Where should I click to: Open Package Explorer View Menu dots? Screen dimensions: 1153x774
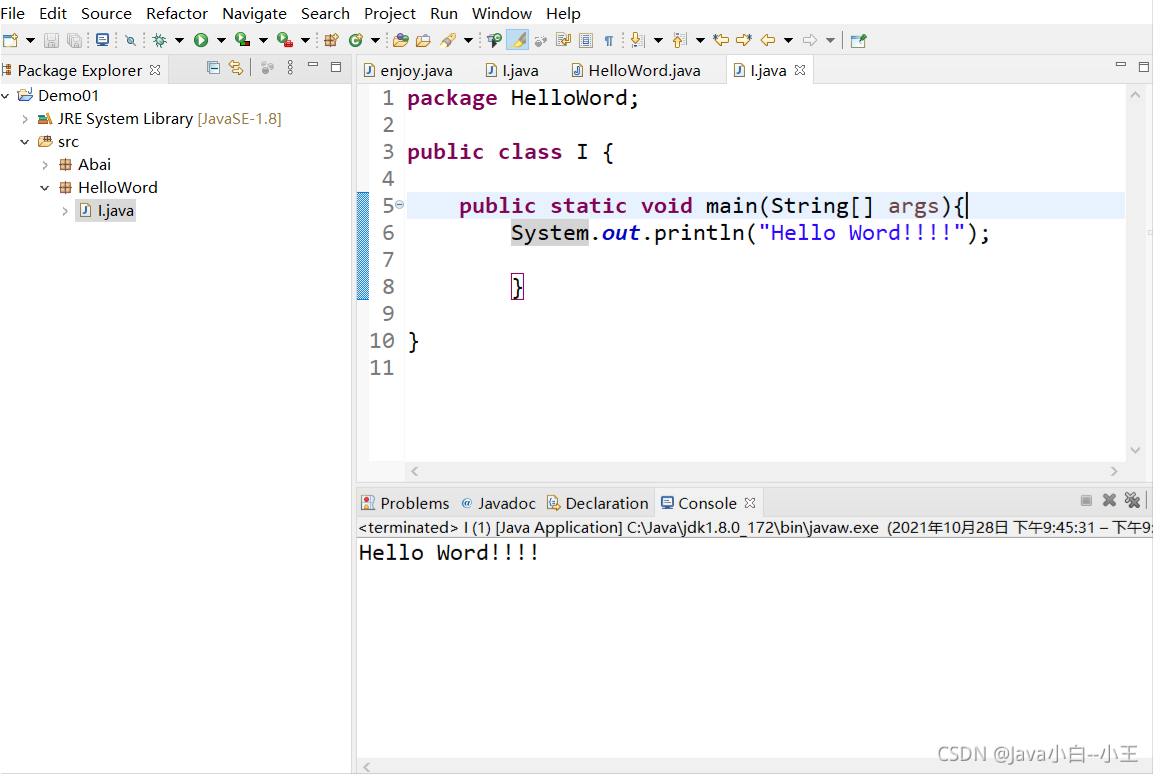[x=290, y=68]
